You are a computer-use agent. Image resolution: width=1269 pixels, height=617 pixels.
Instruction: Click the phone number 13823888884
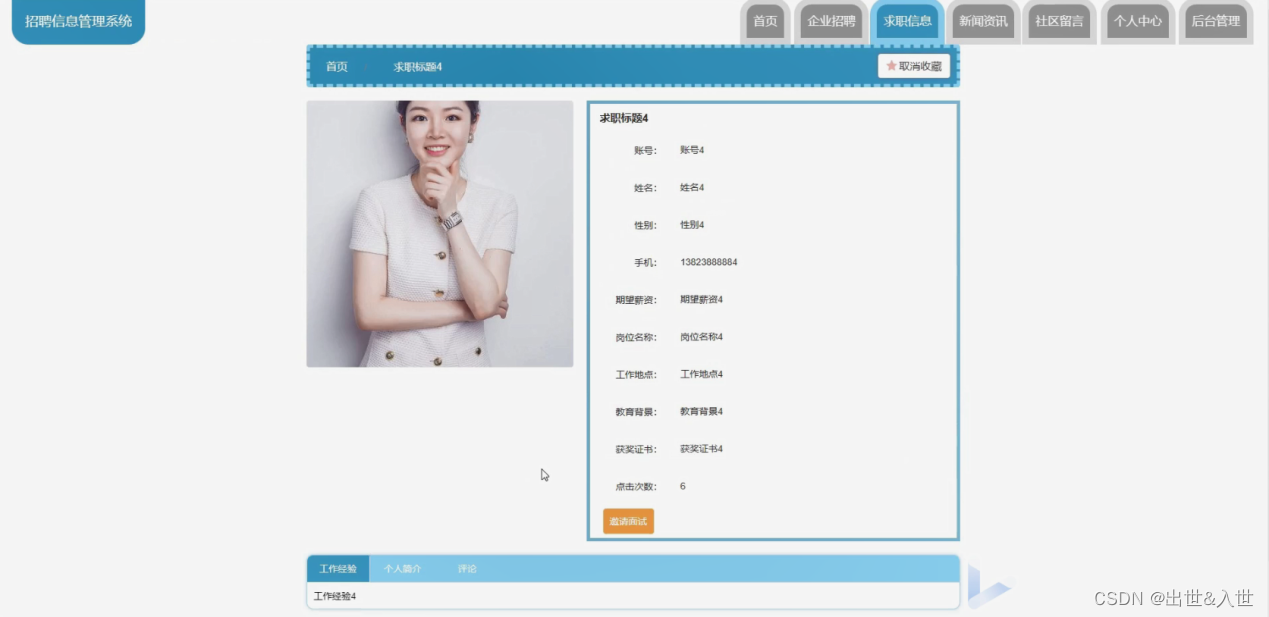click(709, 262)
